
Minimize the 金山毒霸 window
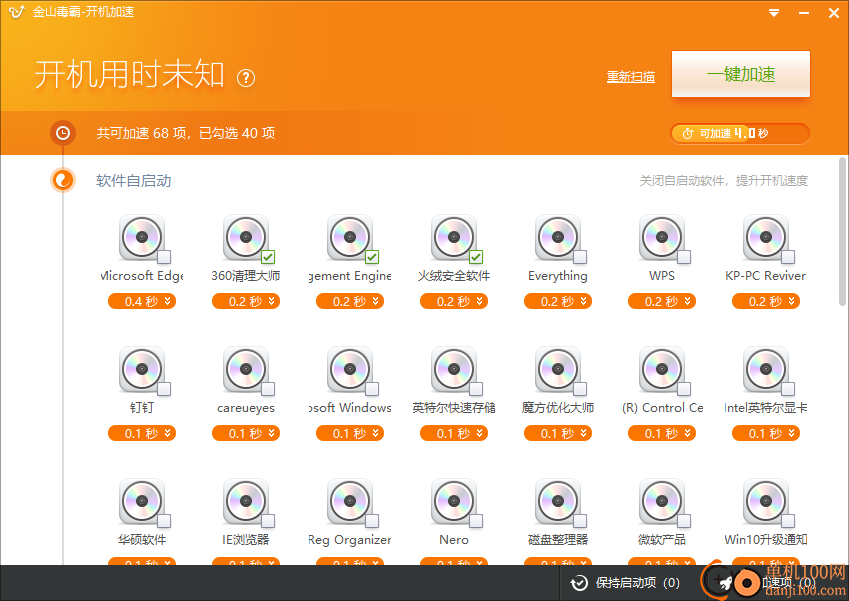coord(804,12)
